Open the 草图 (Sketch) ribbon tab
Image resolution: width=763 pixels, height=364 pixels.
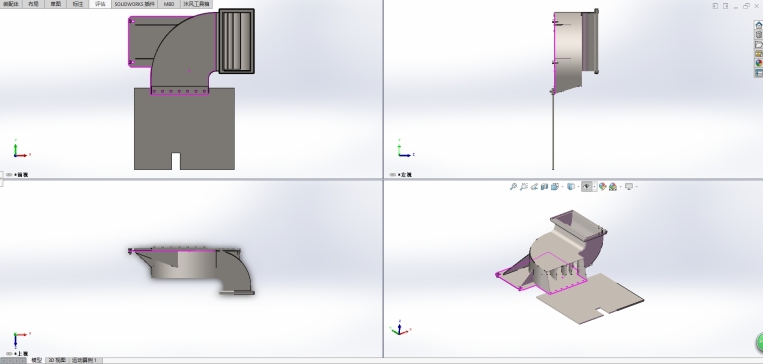tap(56, 4)
